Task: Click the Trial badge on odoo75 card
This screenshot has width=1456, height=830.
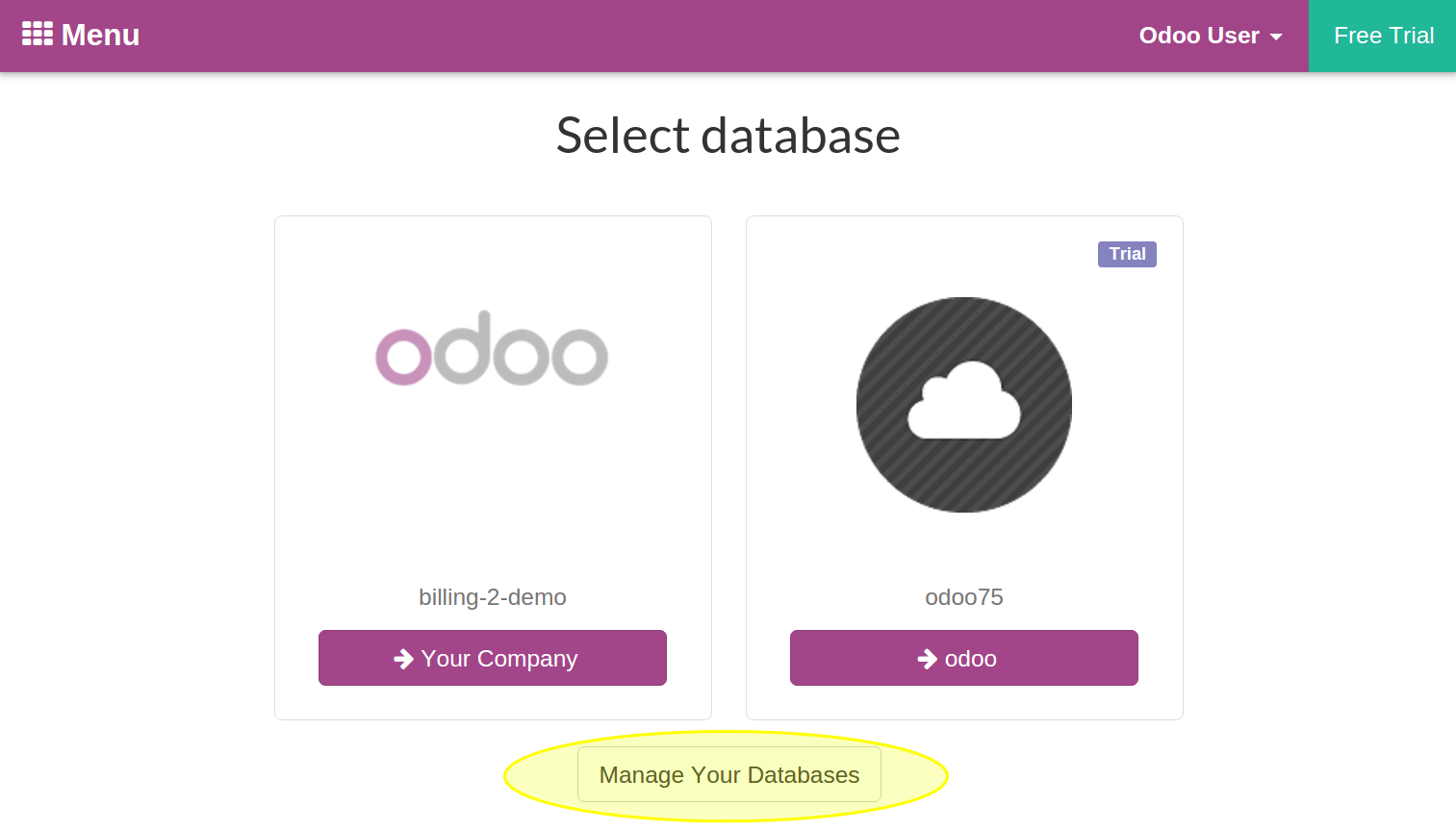Action: pyautogui.click(x=1127, y=254)
